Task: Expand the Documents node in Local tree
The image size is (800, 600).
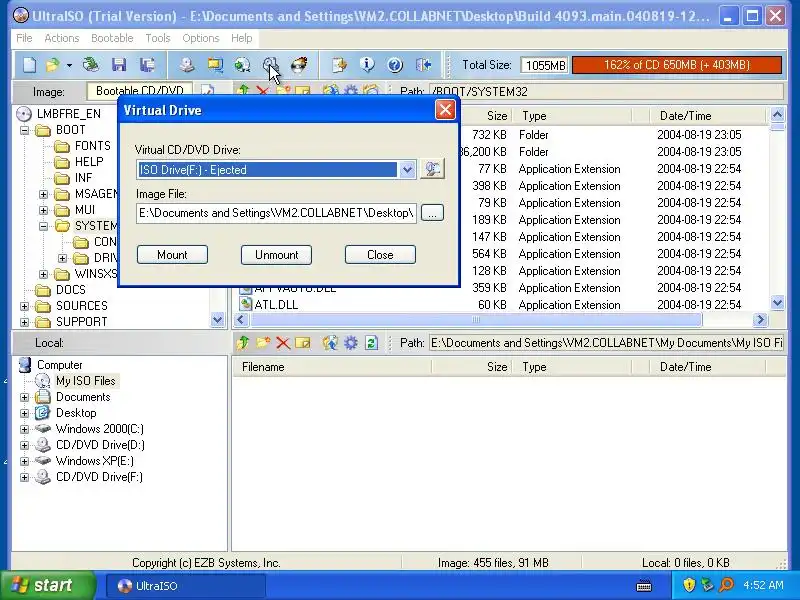Action: coord(24,397)
